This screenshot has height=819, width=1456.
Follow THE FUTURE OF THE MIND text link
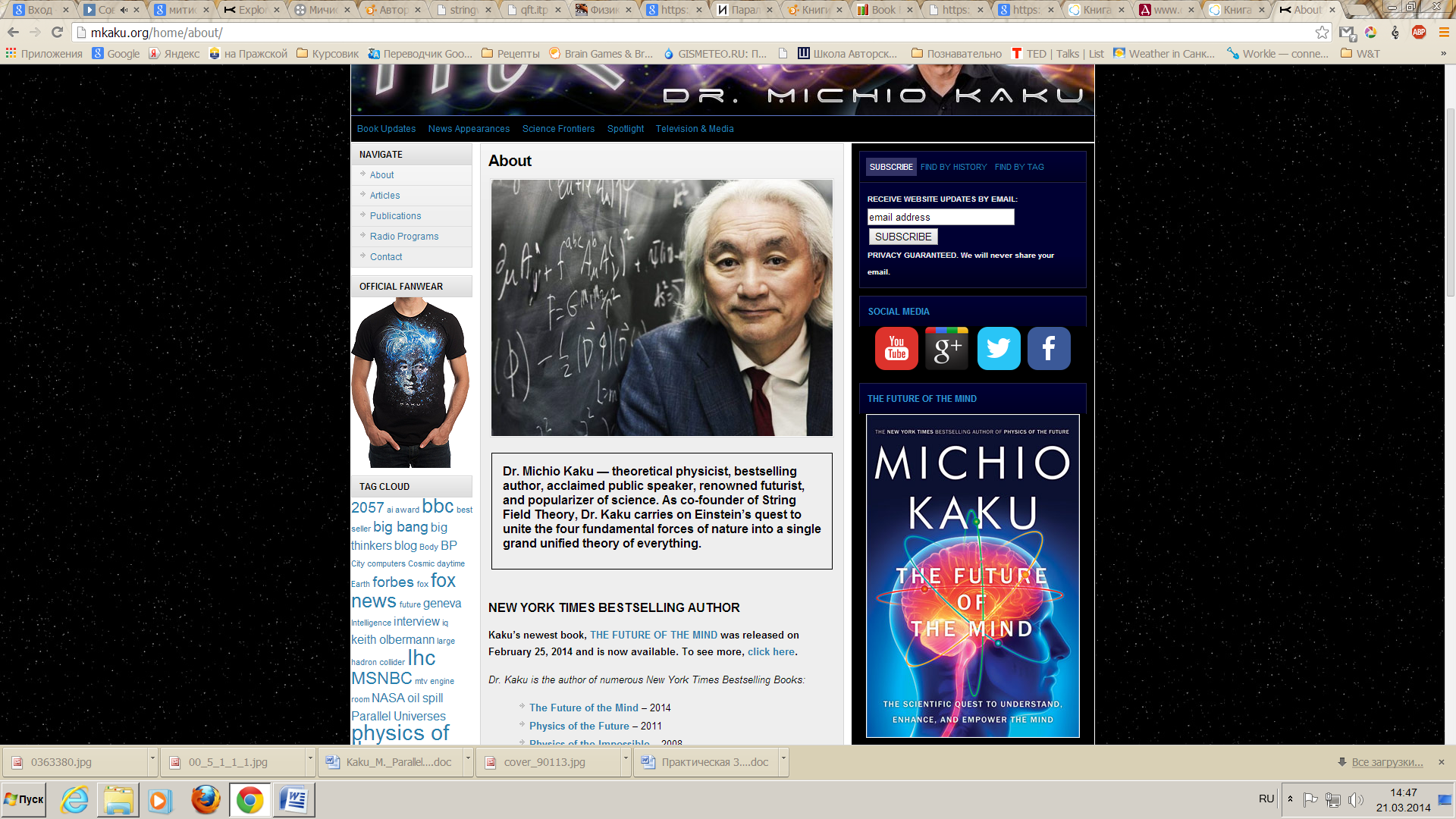(x=653, y=635)
